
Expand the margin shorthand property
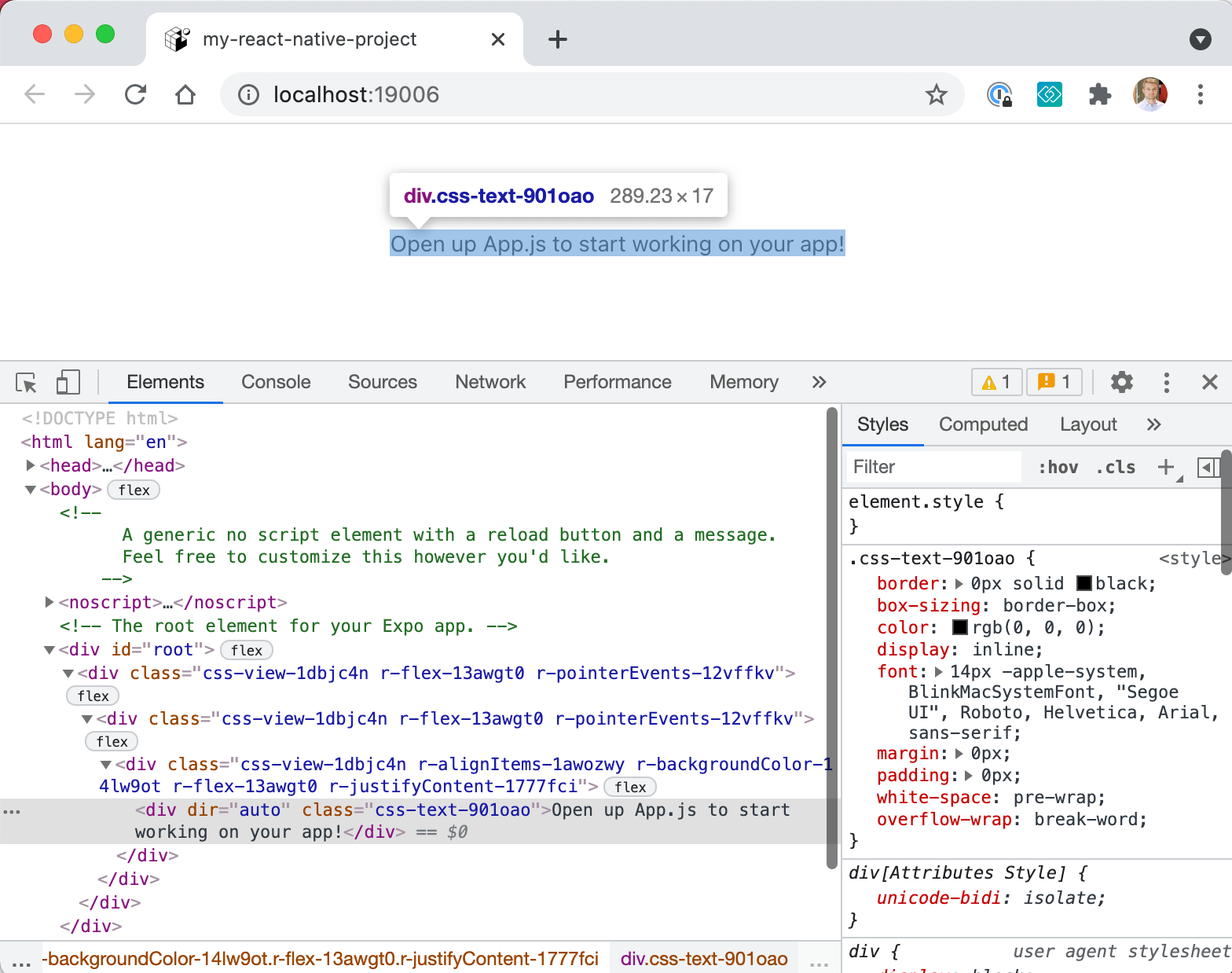[959, 753]
